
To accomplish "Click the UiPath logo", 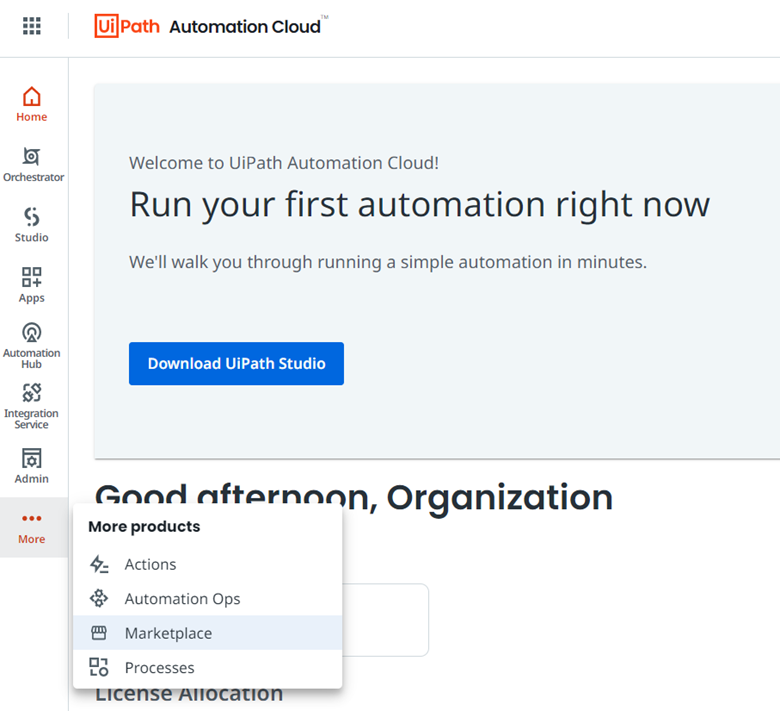I will tap(127, 26).
